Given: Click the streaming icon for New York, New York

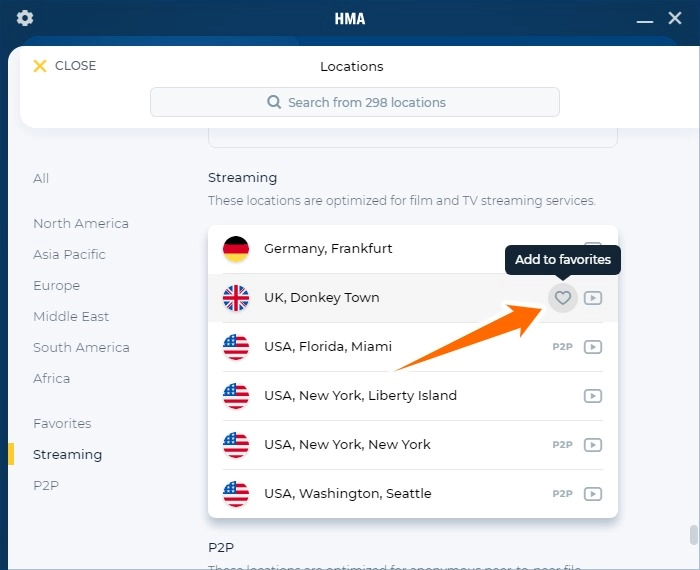Looking at the screenshot, I should 593,445.
